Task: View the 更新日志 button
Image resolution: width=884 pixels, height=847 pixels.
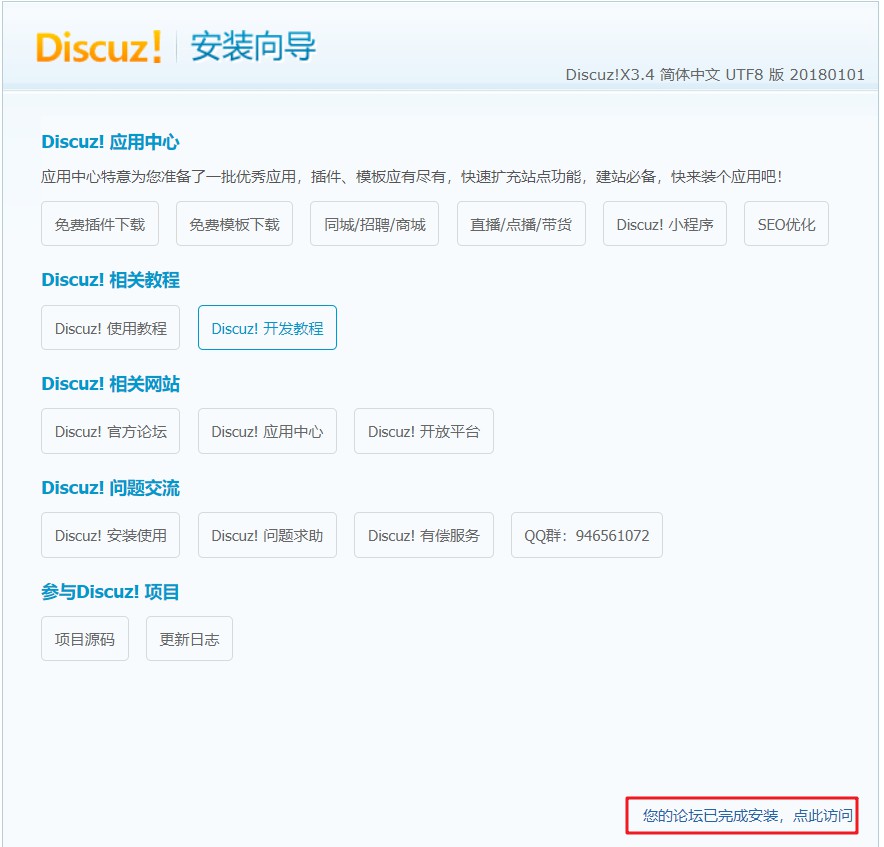Action: pos(189,639)
